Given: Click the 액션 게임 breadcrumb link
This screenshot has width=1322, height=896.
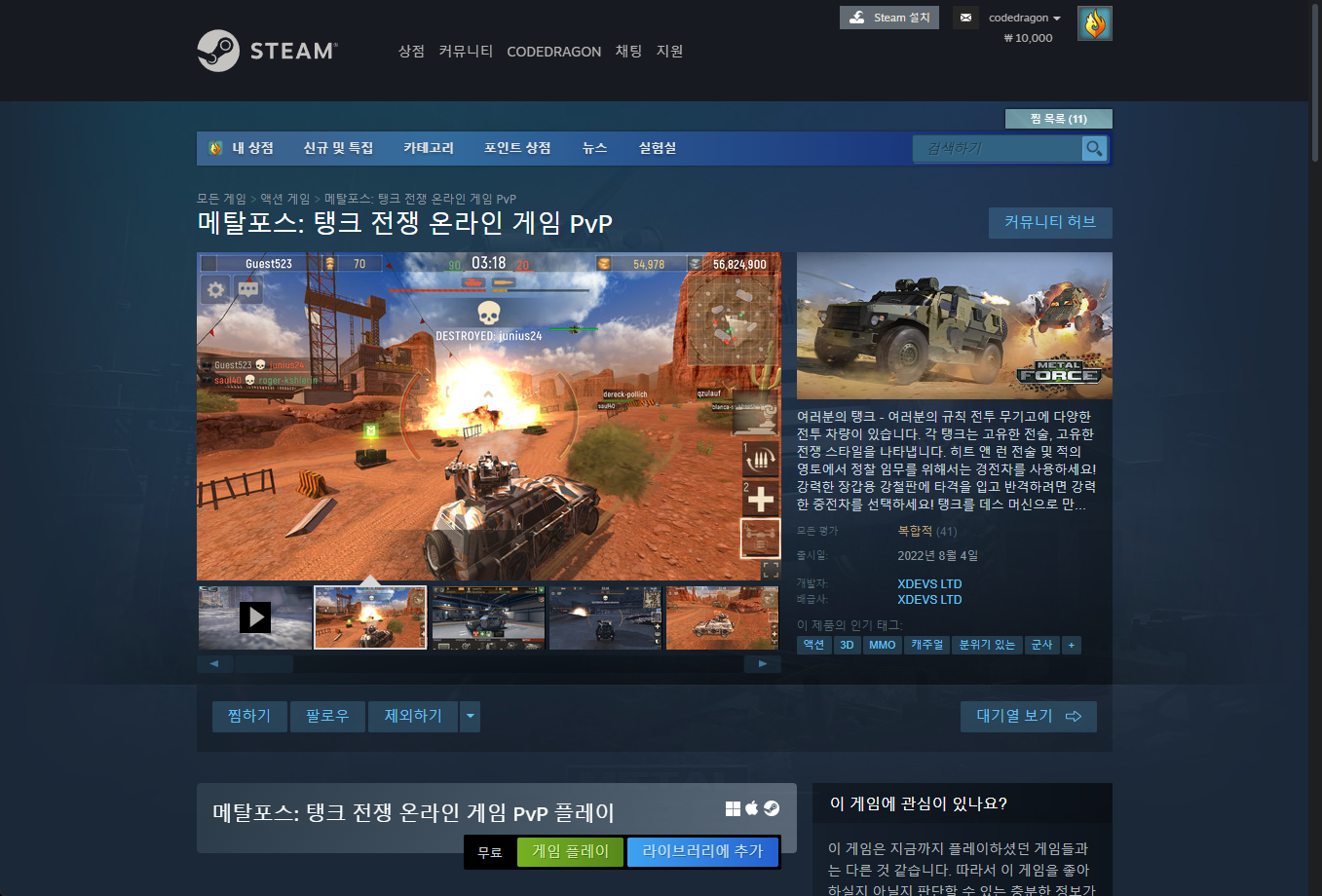Looking at the screenshot, I should click(x=284, y=199).
